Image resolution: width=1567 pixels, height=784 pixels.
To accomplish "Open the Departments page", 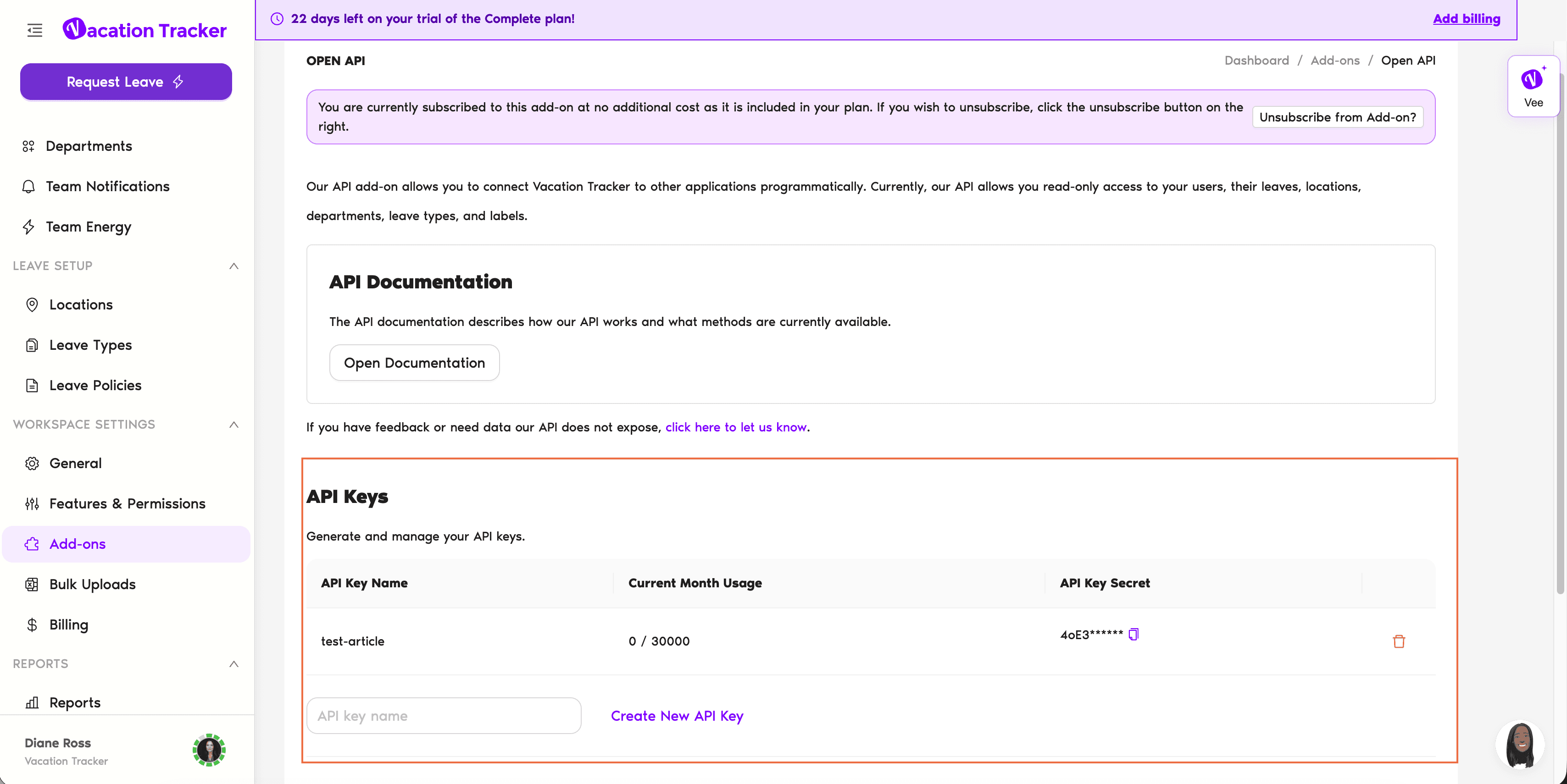I will coord(89,146).
